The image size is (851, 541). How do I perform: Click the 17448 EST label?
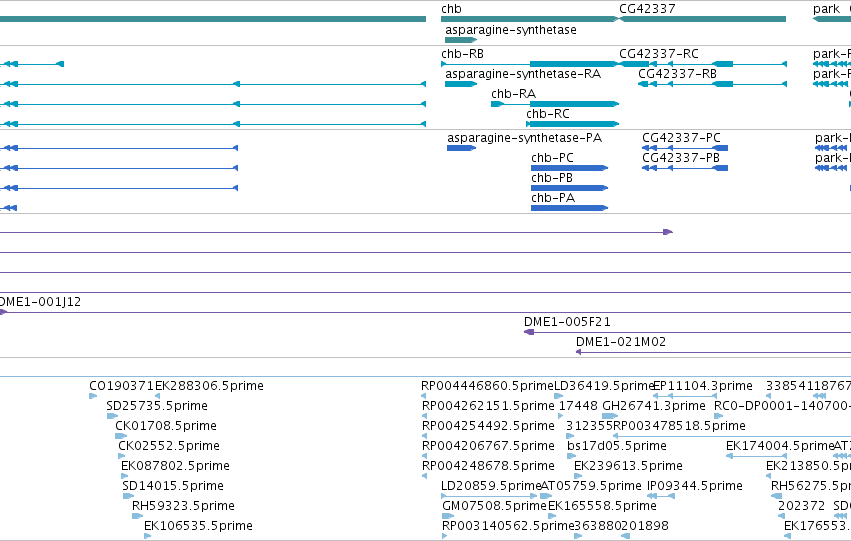[578, 406]
